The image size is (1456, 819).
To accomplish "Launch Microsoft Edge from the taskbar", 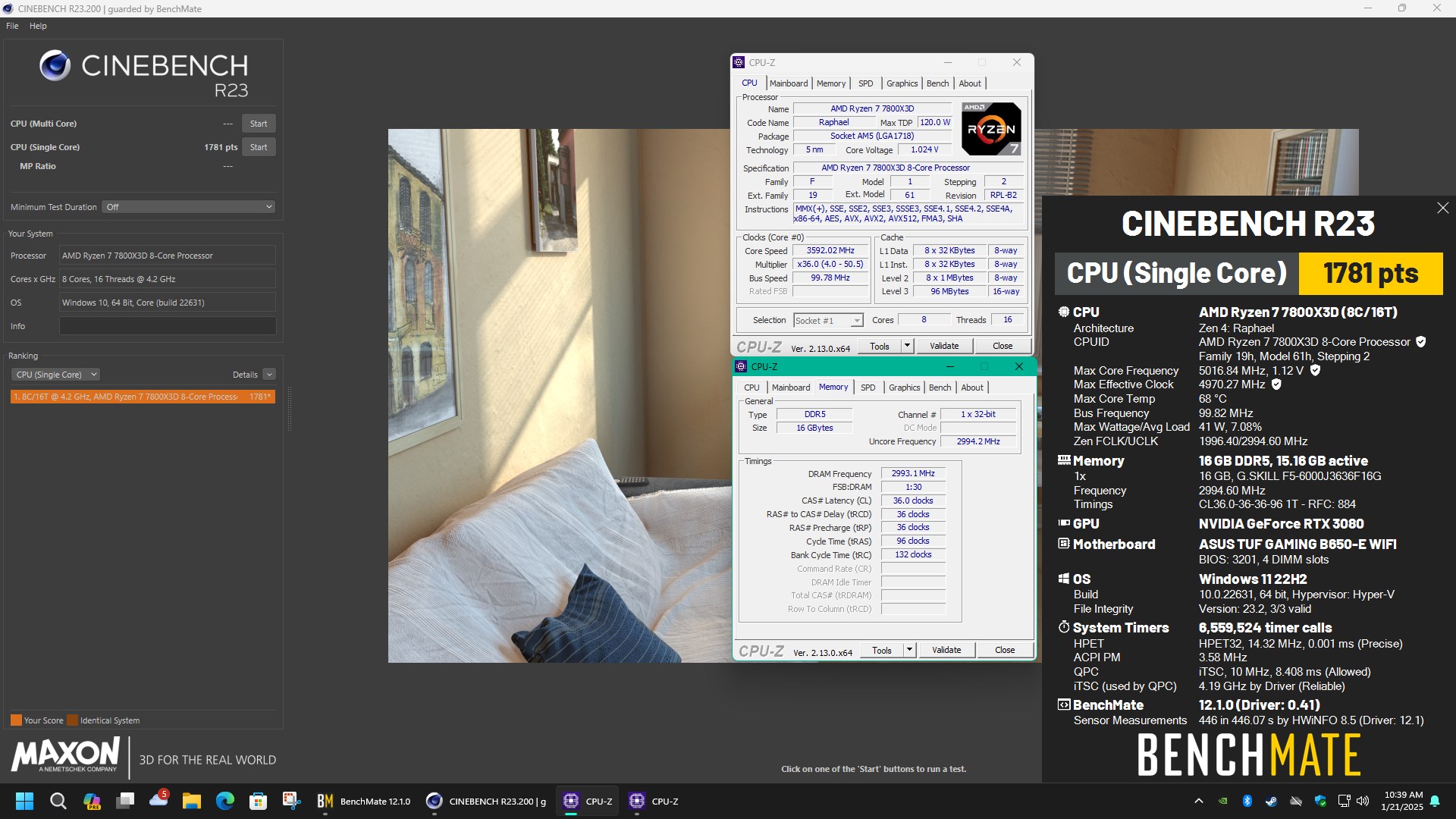I will (x=225, y=801).
